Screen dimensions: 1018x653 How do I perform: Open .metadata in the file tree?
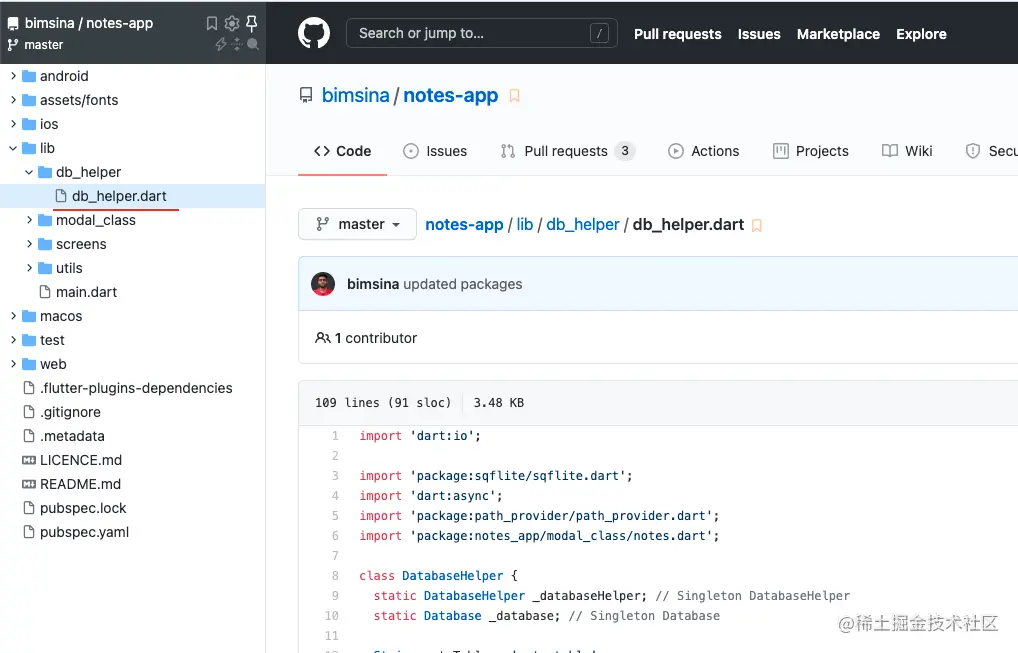pos(72,436)
